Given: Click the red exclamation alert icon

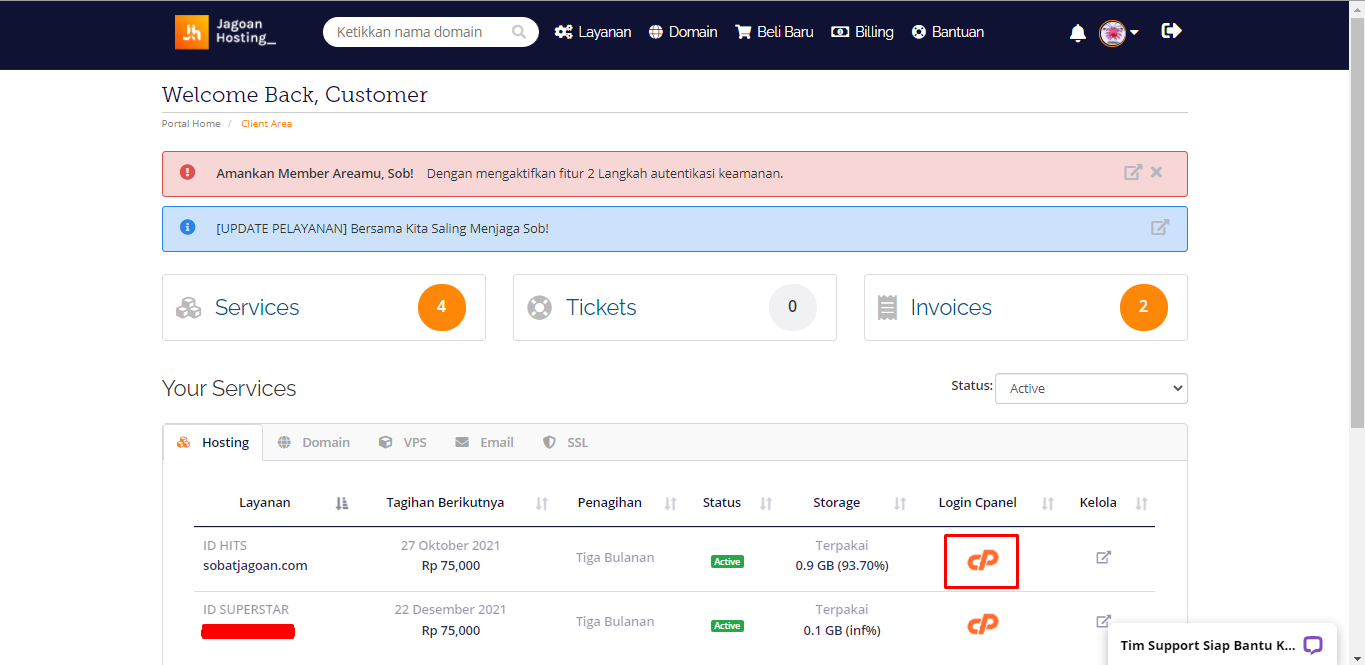Looking at the screenshot, I should pyautogui.click(x=187, y=172).
